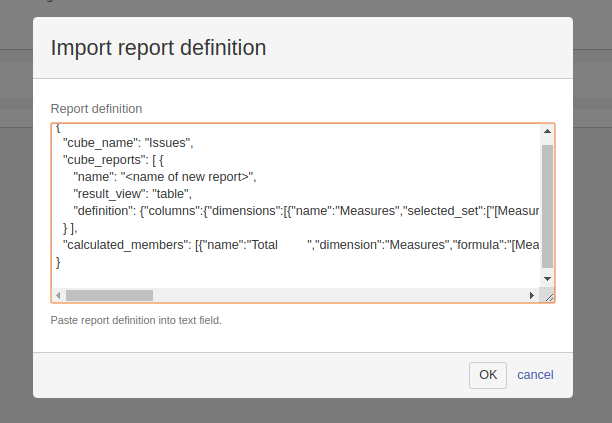Click the vertical scrollbar up arrow
This screenshot has height=423, width=612.
click(x=547, y=131)
